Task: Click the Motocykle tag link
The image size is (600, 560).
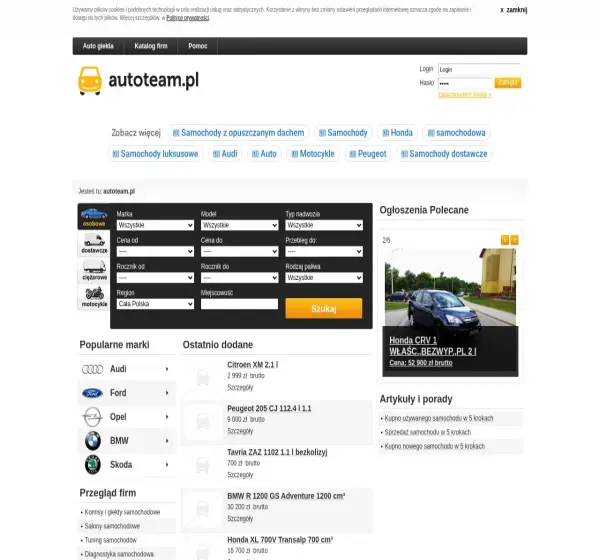Action: (x=313, y=154)
